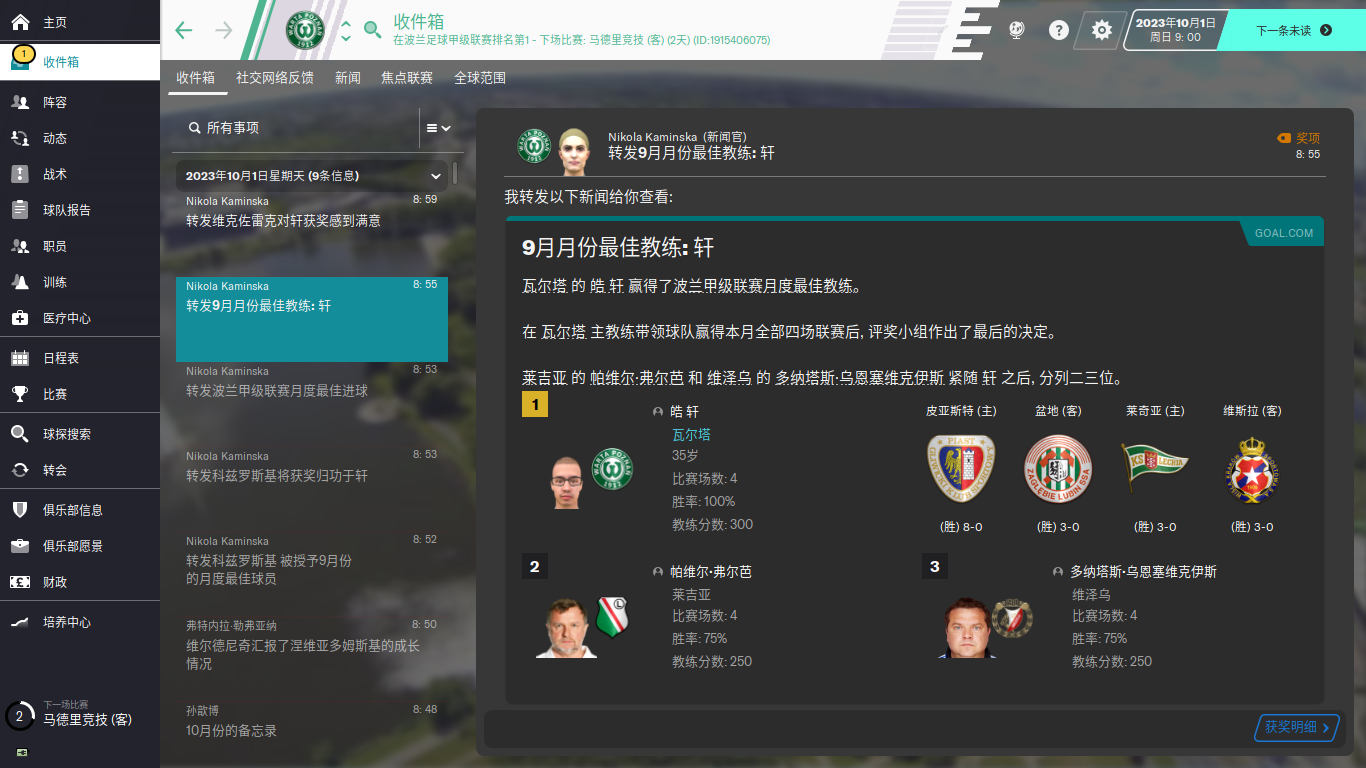Viewport: 1366px width, 768px height.
Task: Collapse the 2023年10月1日 message group
Action: (x=436, y=176)
